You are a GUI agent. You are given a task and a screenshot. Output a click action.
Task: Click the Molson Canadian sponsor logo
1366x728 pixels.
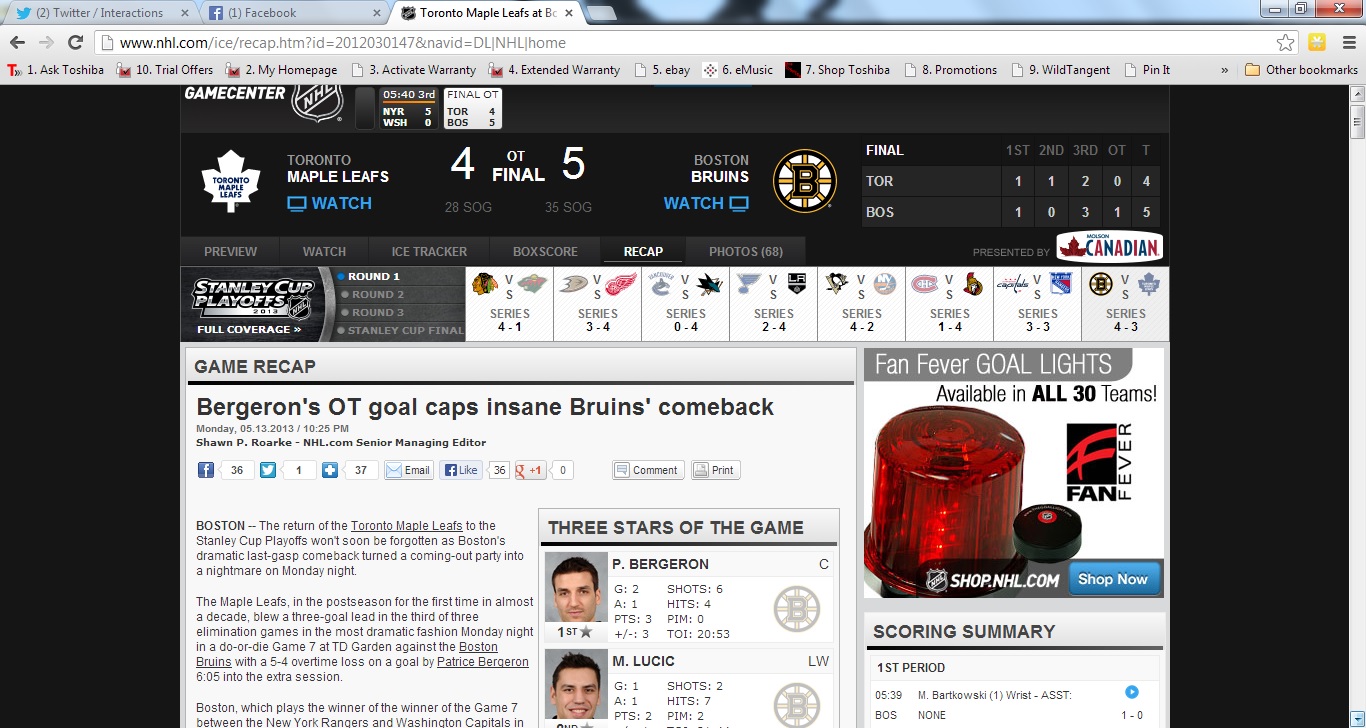pyautogui.click(x=1110, y=248)
